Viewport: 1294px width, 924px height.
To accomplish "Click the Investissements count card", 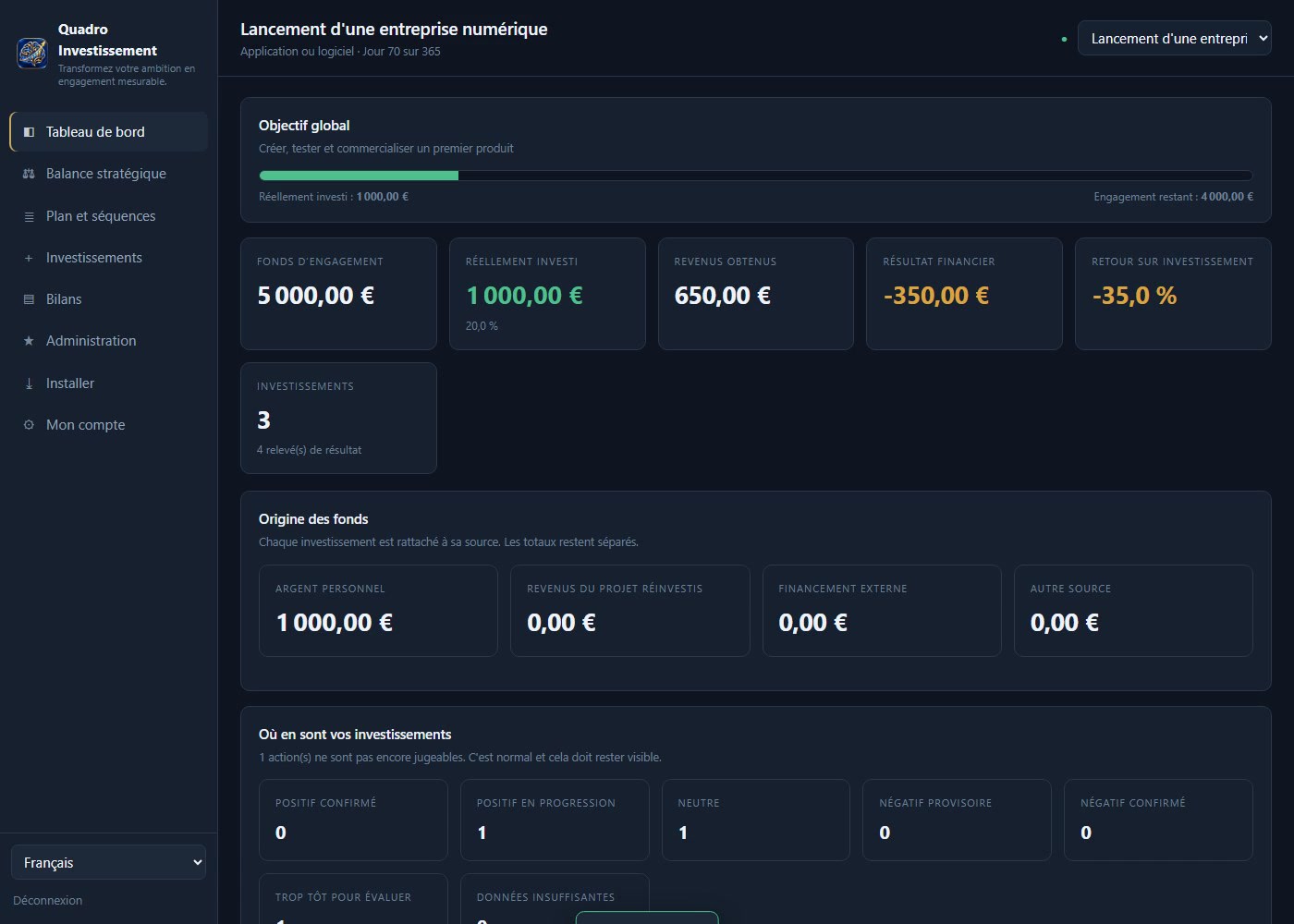I will tap(338, 418).
